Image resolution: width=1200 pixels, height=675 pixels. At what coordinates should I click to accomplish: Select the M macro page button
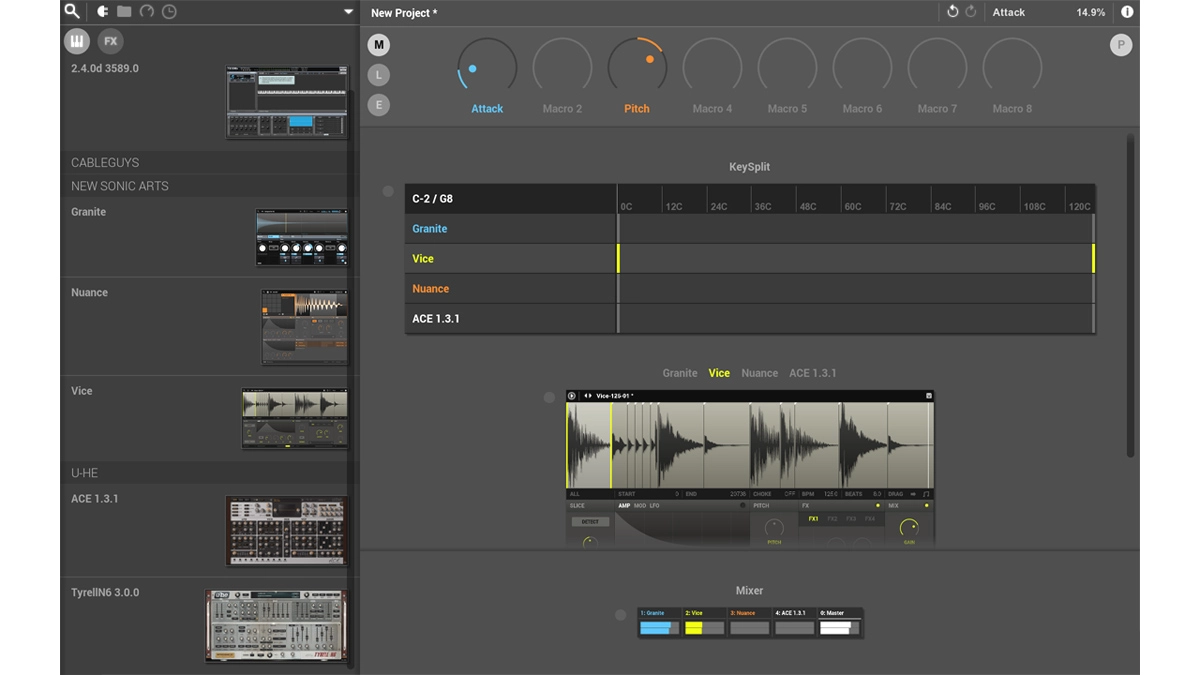pyautogui.click(x=378, y=45)
